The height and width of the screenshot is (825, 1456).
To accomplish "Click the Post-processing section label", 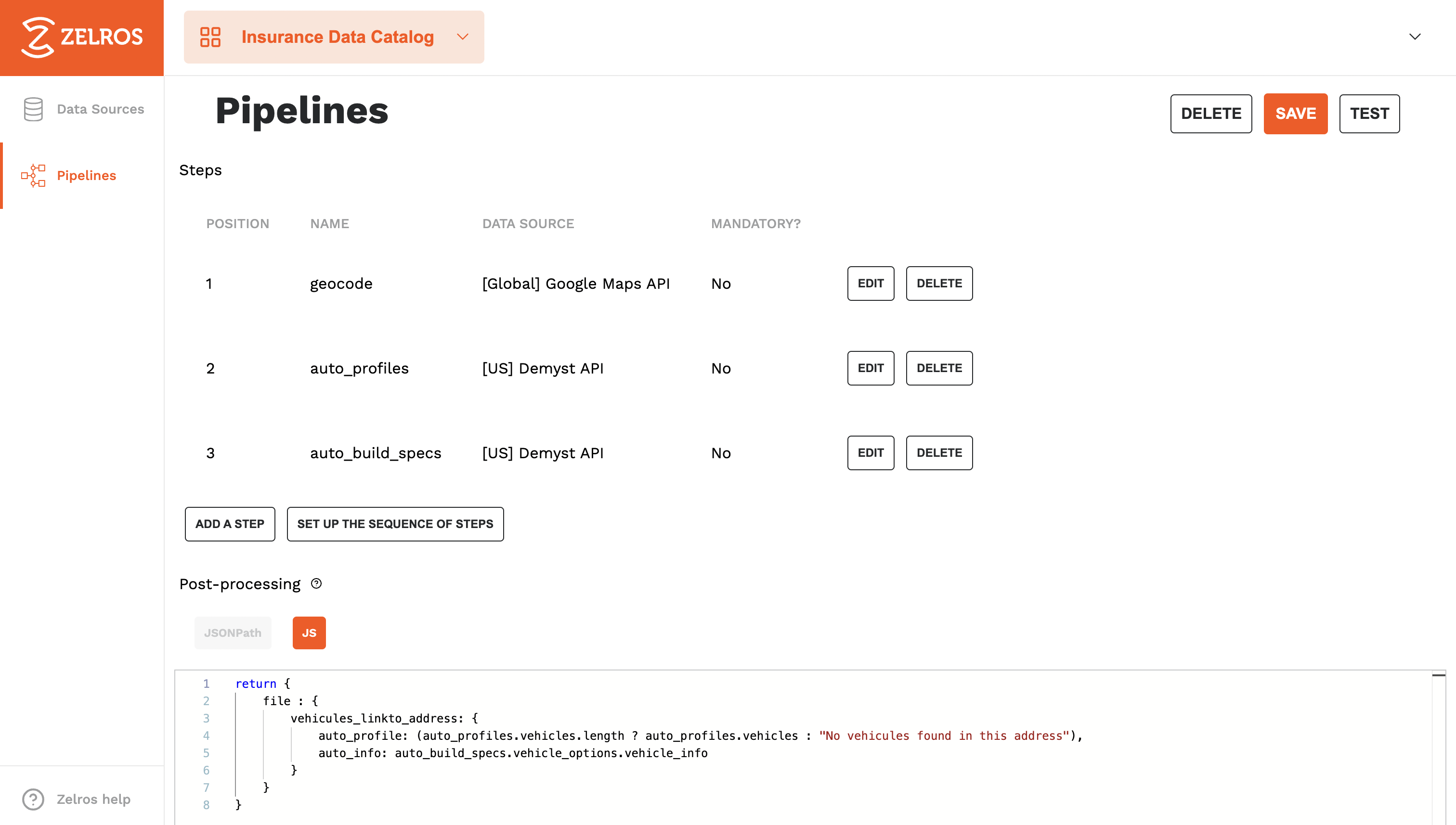I will tap(240, 584).
